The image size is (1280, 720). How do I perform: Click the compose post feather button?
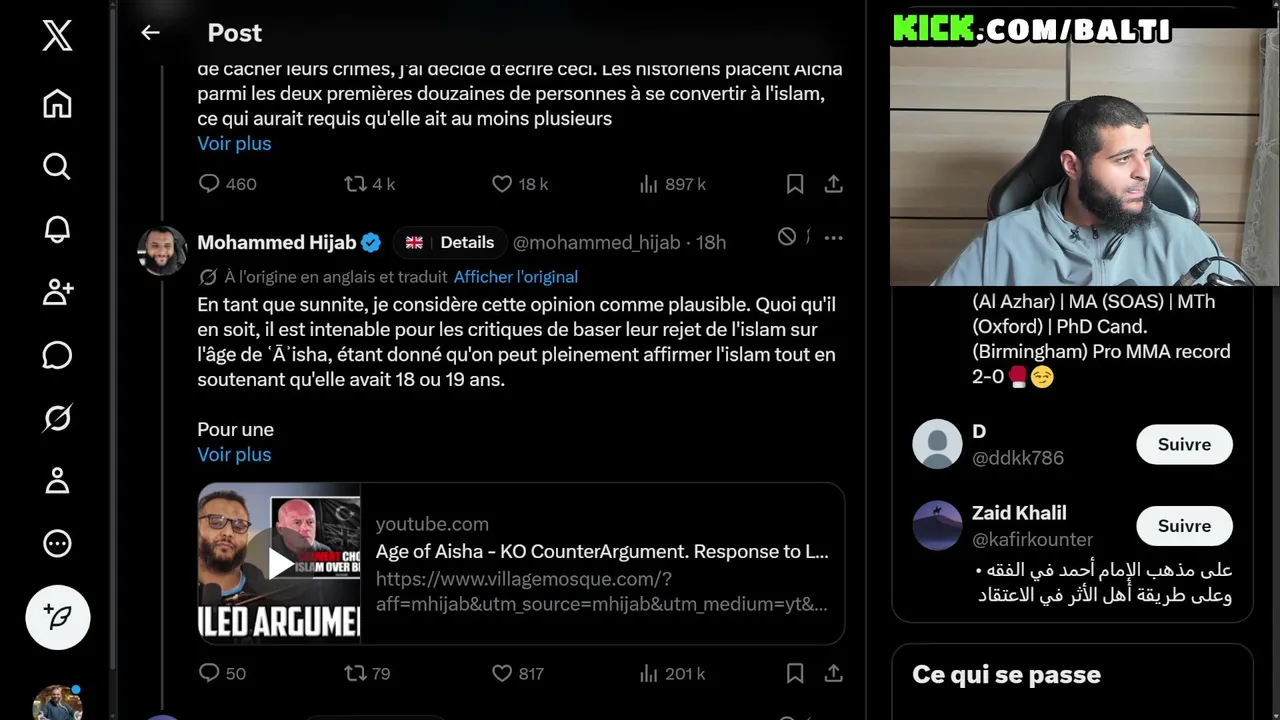pos(58,617)
